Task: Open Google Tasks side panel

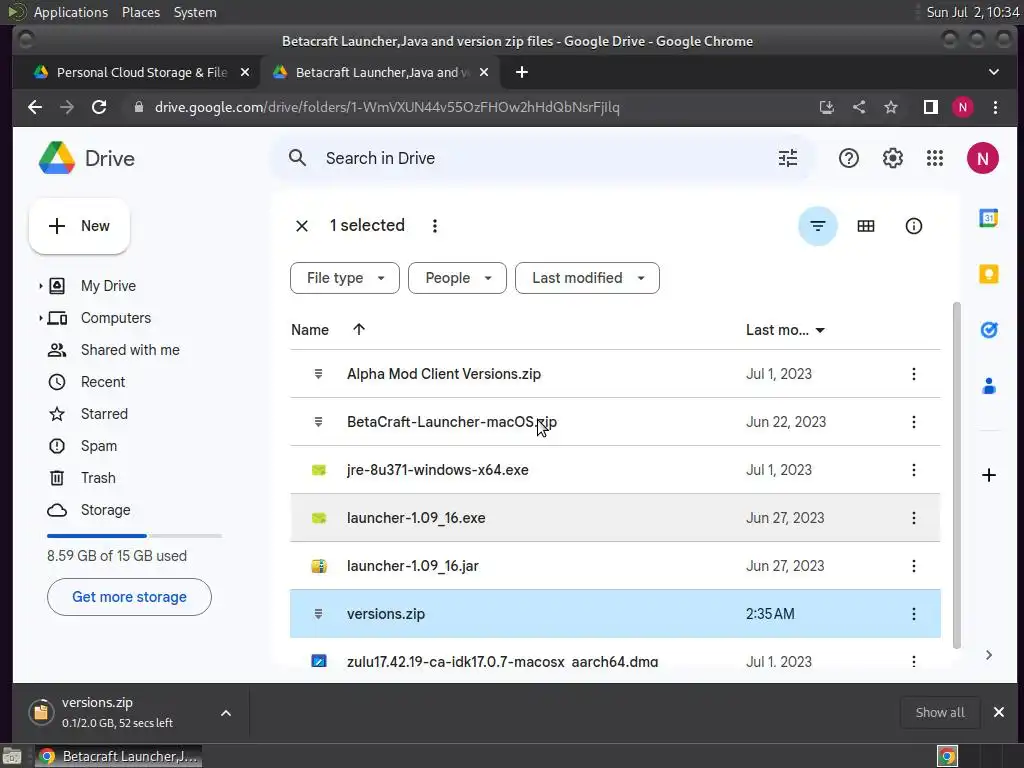Action: pyautogui.click(x=988, y=330)
